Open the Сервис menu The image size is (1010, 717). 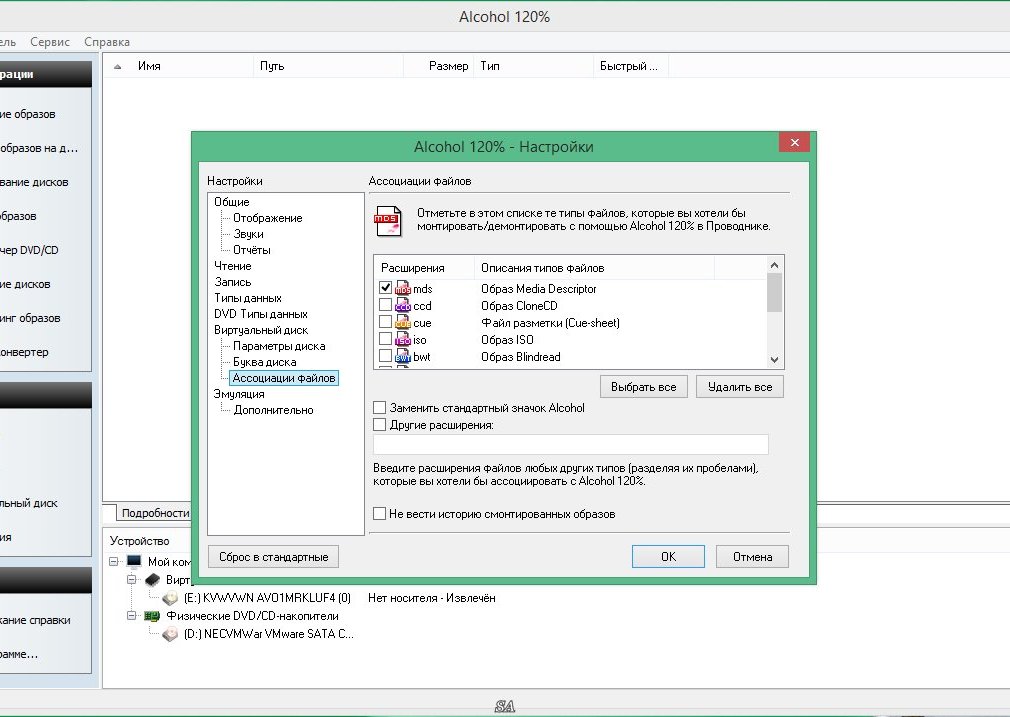pos(50,42)
